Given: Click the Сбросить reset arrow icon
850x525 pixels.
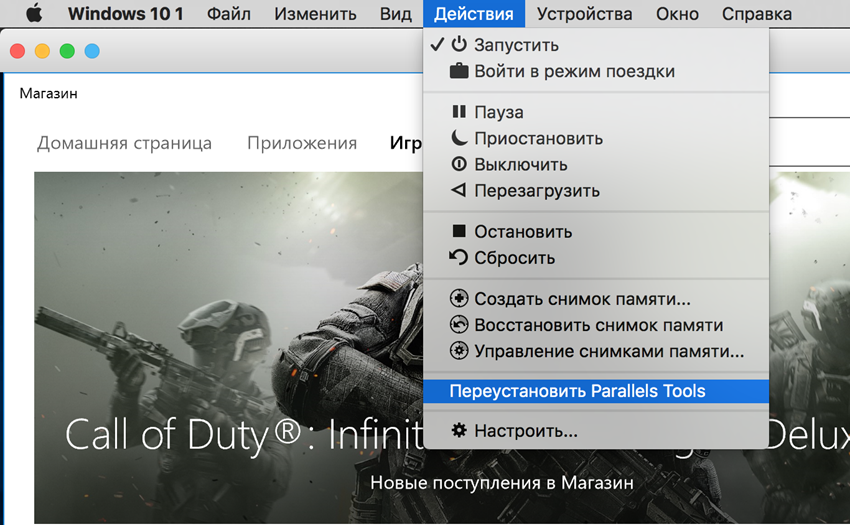Looking at the screenshot, I should click(x=459, y=257).
